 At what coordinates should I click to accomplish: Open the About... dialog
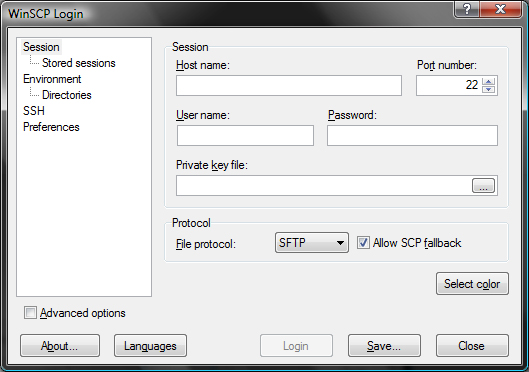[x=60, y=346]
